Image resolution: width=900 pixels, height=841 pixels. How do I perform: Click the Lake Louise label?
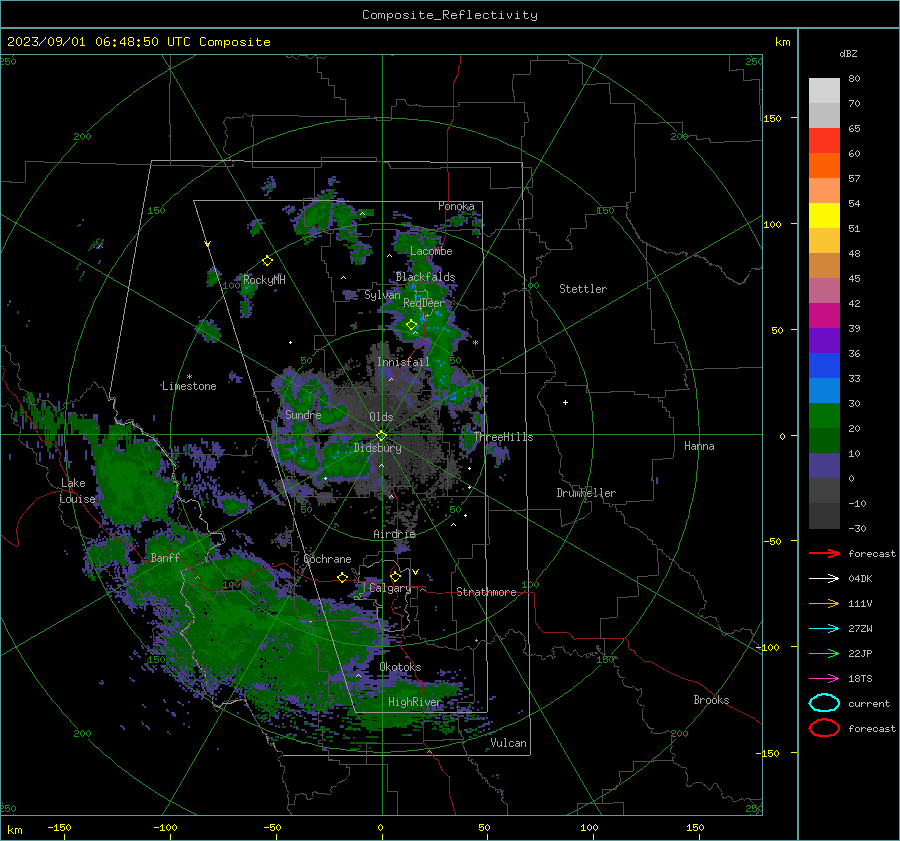[77, 491]
